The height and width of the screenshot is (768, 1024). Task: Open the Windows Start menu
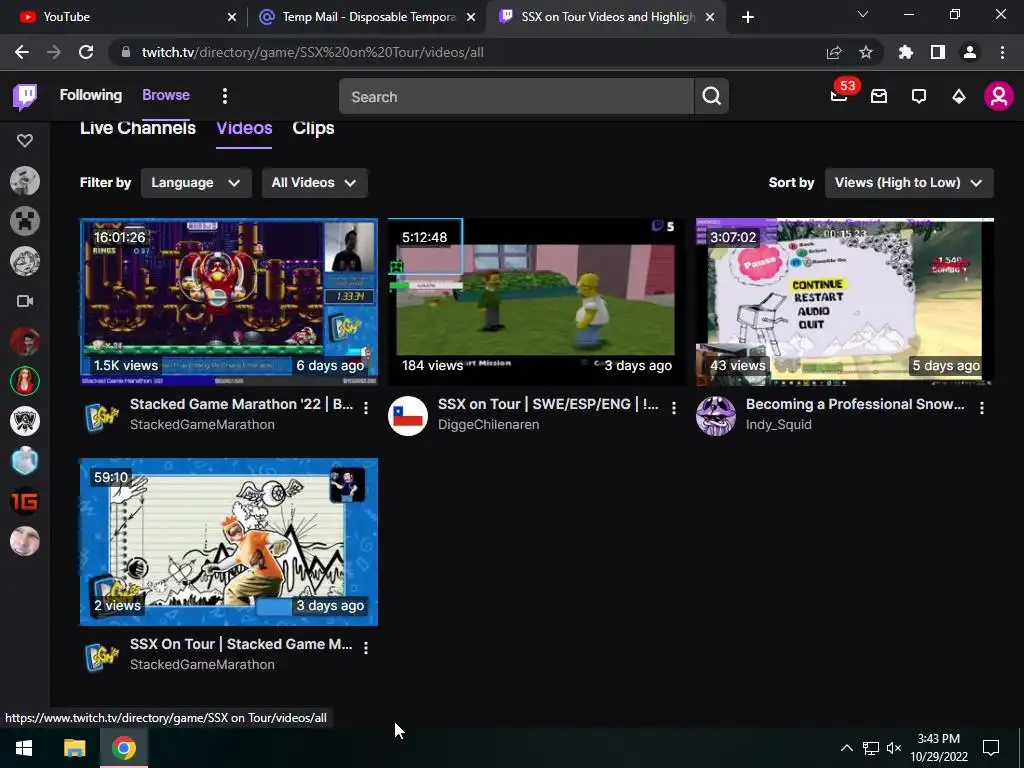point(24,748)
